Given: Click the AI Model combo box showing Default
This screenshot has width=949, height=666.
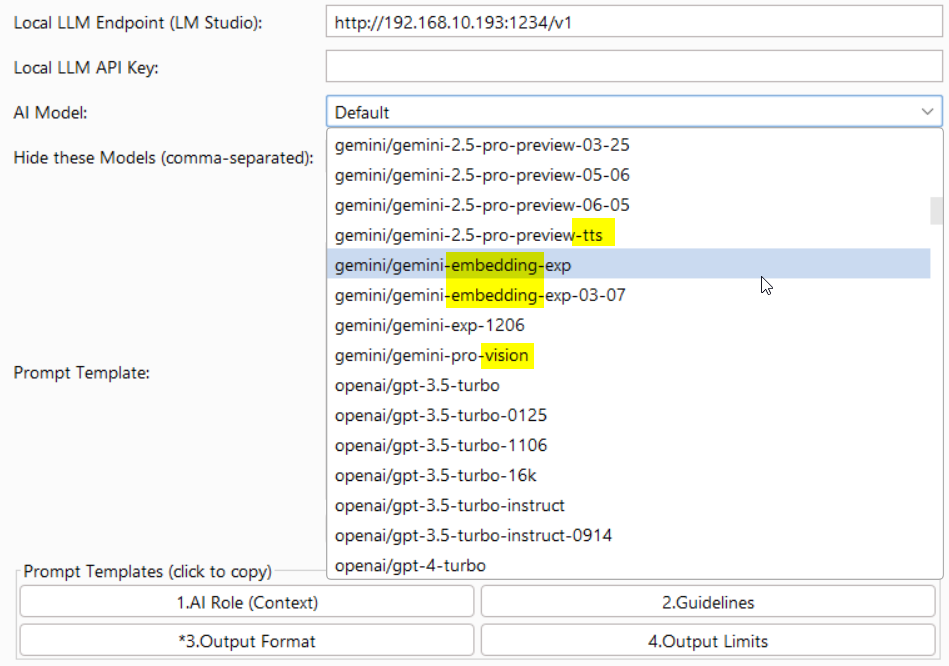Looking at the screenshot, I should coord(634,112).
